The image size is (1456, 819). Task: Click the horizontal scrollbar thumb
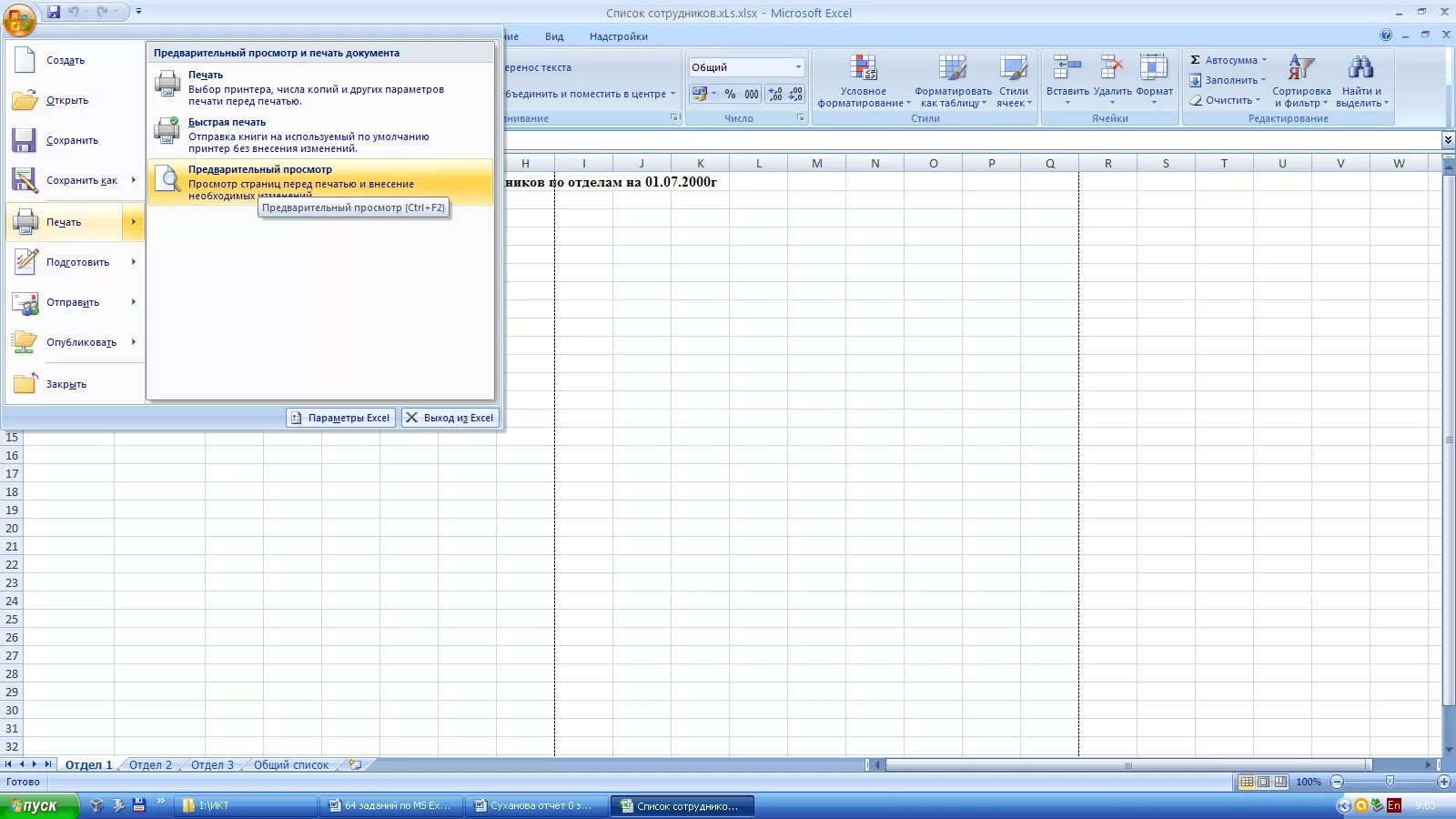coord(1127,765)
